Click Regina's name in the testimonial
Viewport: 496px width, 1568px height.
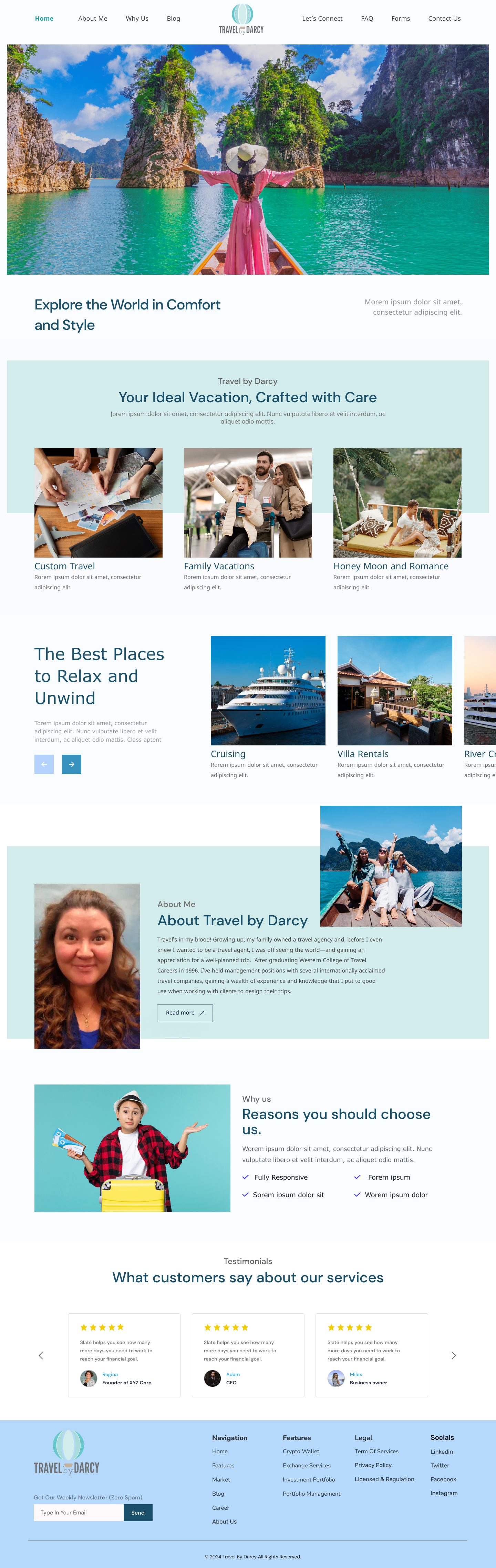(x=110, y=1374)
